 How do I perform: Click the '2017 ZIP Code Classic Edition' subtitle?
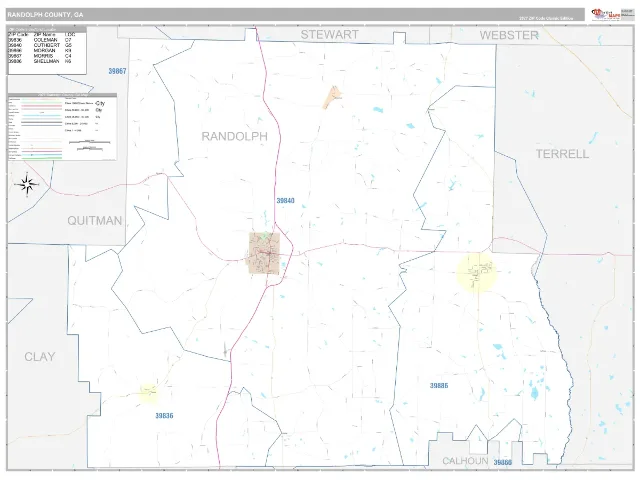pos(546,18)
